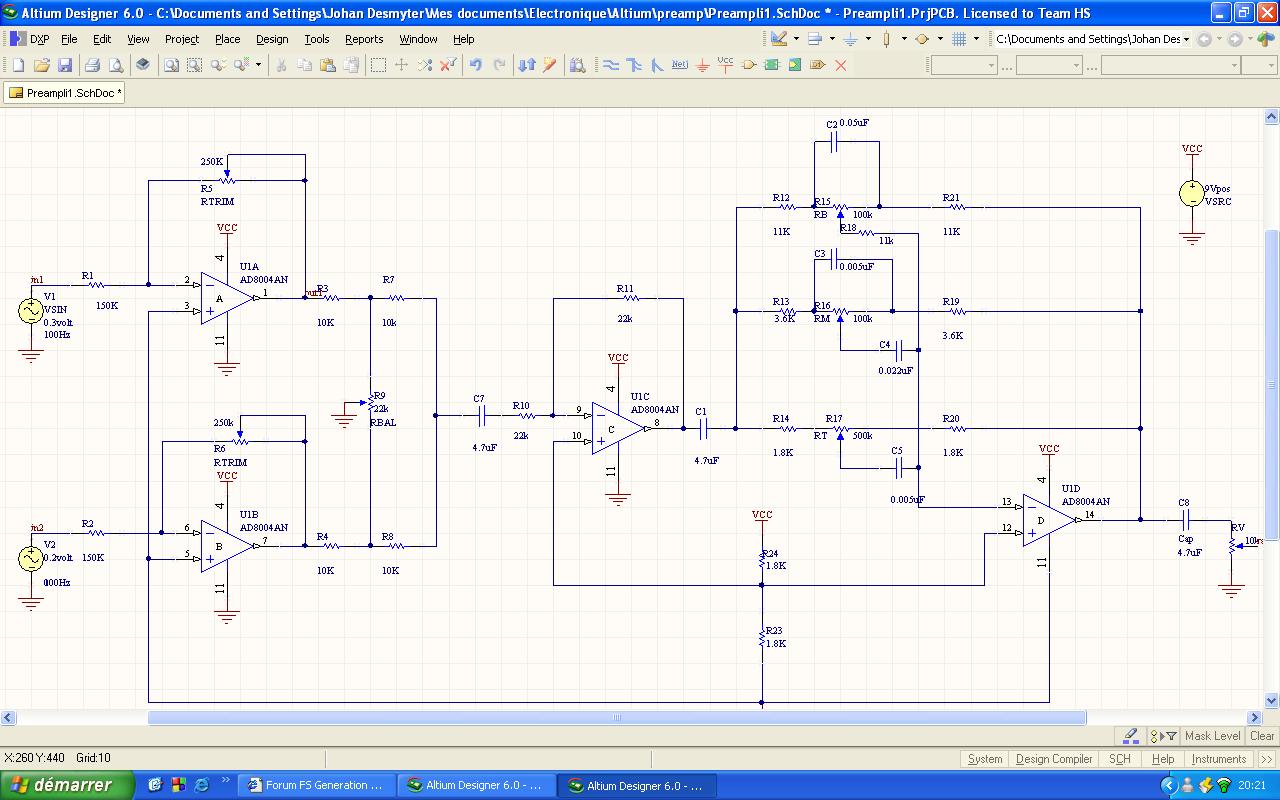Screen dimensions: 1280x800
Task: Place a GND power port
Action: [x=703, y=65]
